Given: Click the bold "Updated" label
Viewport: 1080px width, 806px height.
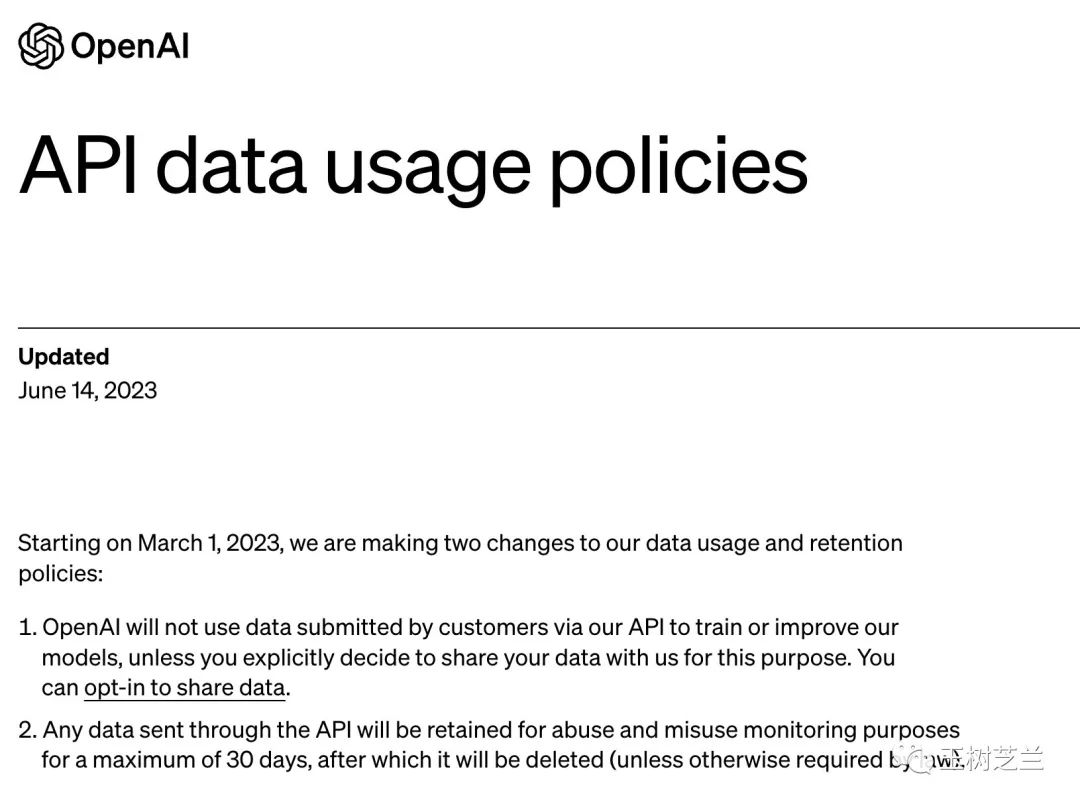Looking at the screenshot, I should pyautogui.click(x=63, y=357).
